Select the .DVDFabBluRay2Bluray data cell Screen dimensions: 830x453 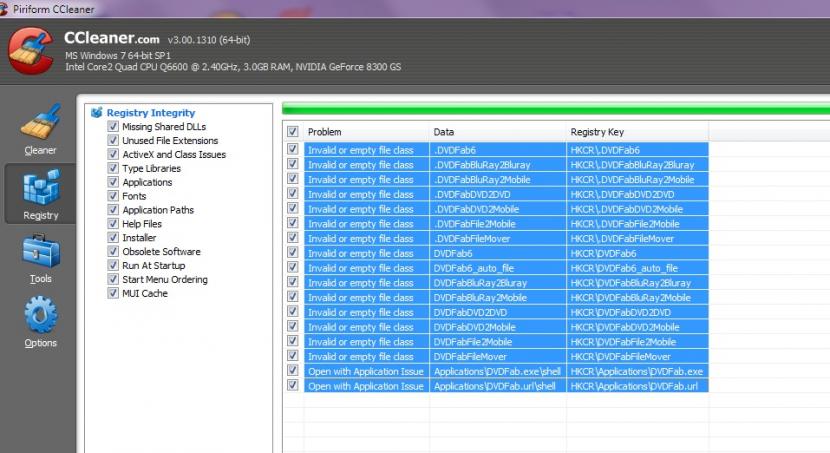498,165
